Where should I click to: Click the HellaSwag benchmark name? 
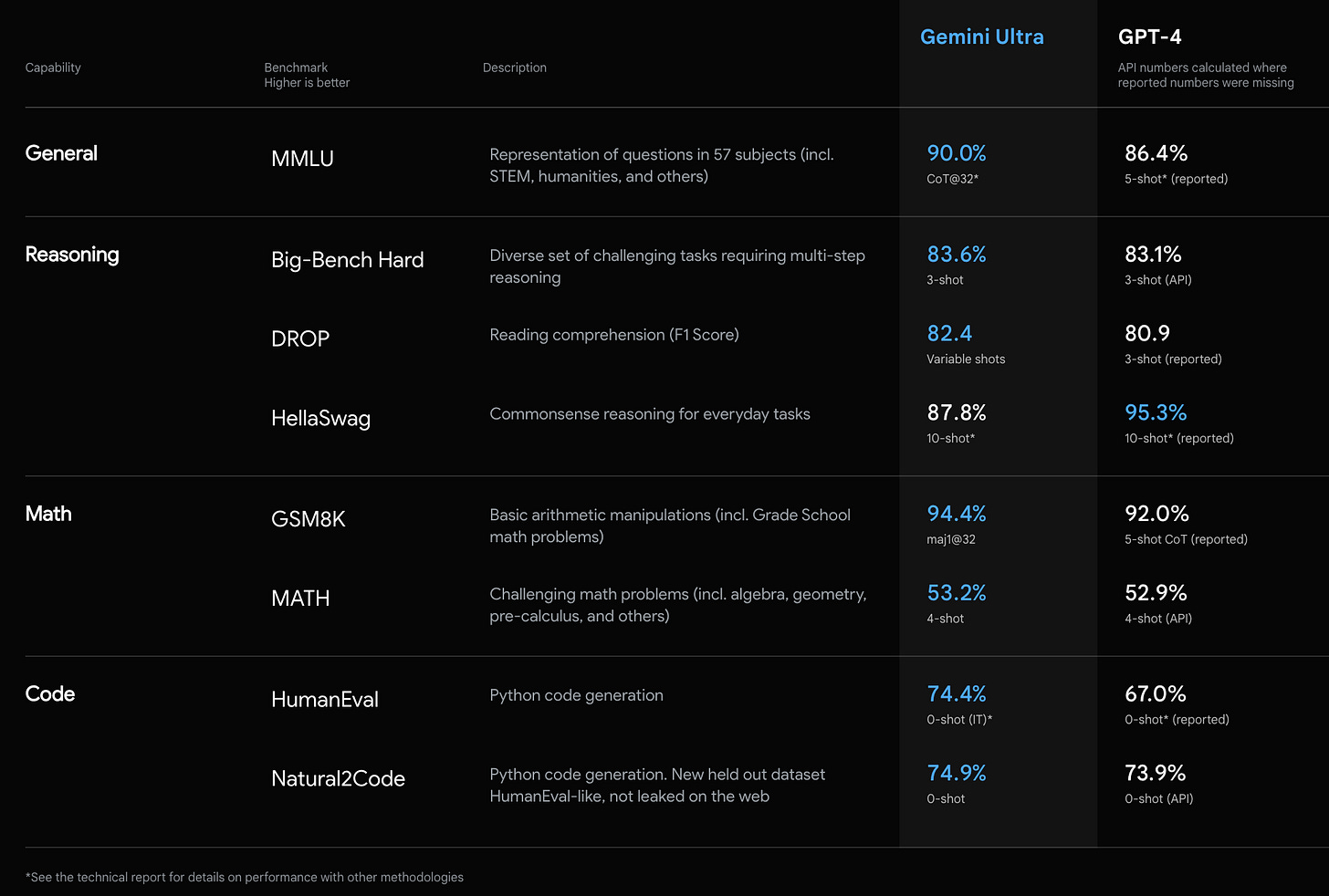click(x=320, y=419)
